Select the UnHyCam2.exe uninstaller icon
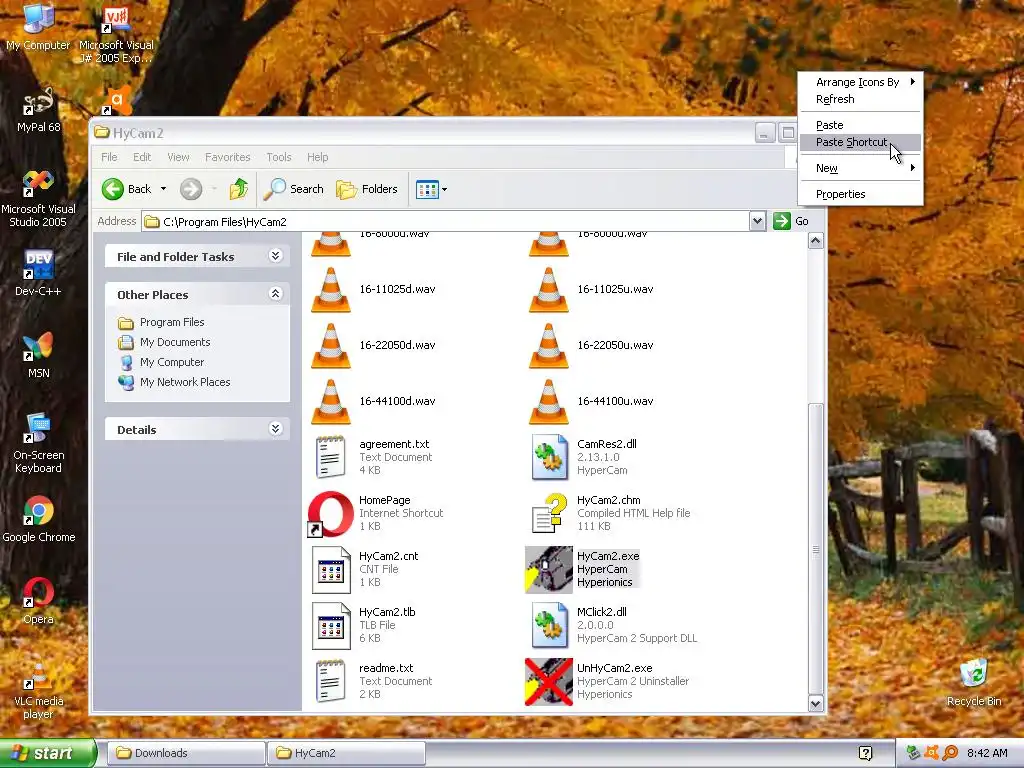This screenshot has width=1024, height=768. pos(549,681)
